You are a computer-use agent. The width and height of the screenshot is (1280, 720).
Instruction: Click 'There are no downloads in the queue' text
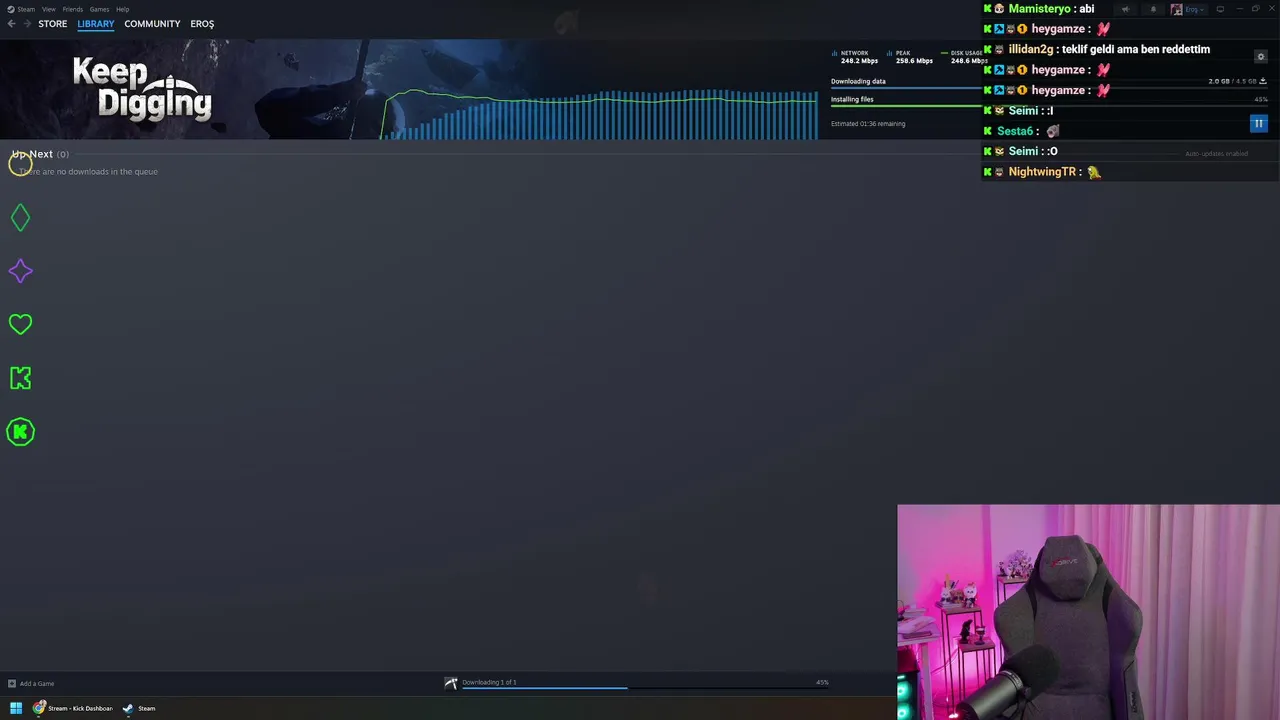click(x=88, y=172)
